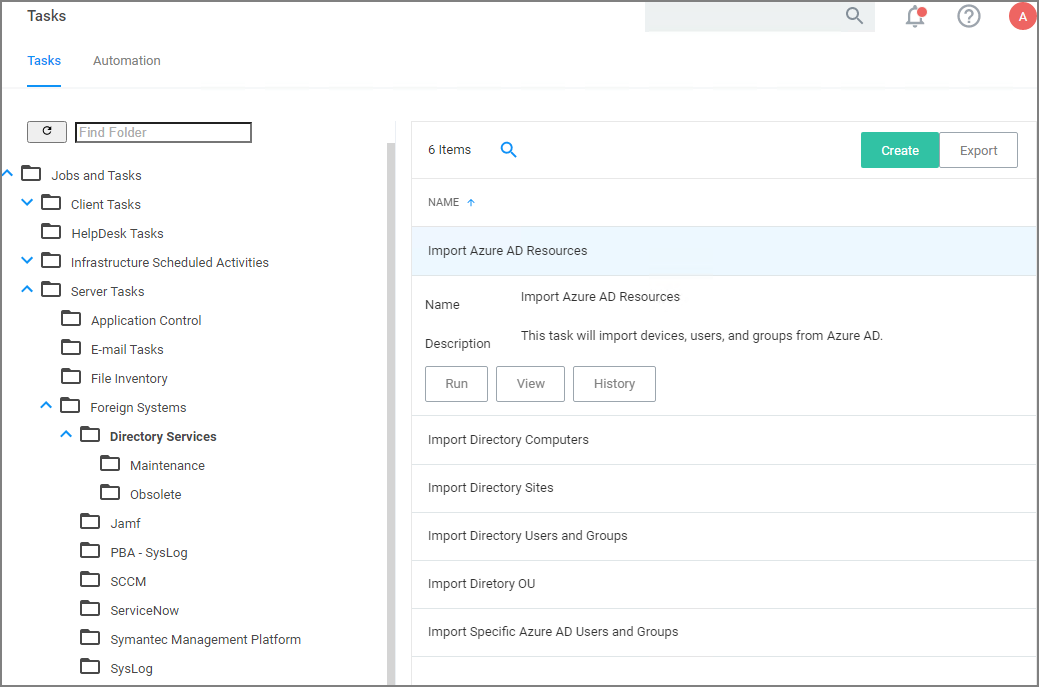Select the Import Directory Computers task row
Viewport: 1039px width, 687px height.
click(x=509, y=439)
